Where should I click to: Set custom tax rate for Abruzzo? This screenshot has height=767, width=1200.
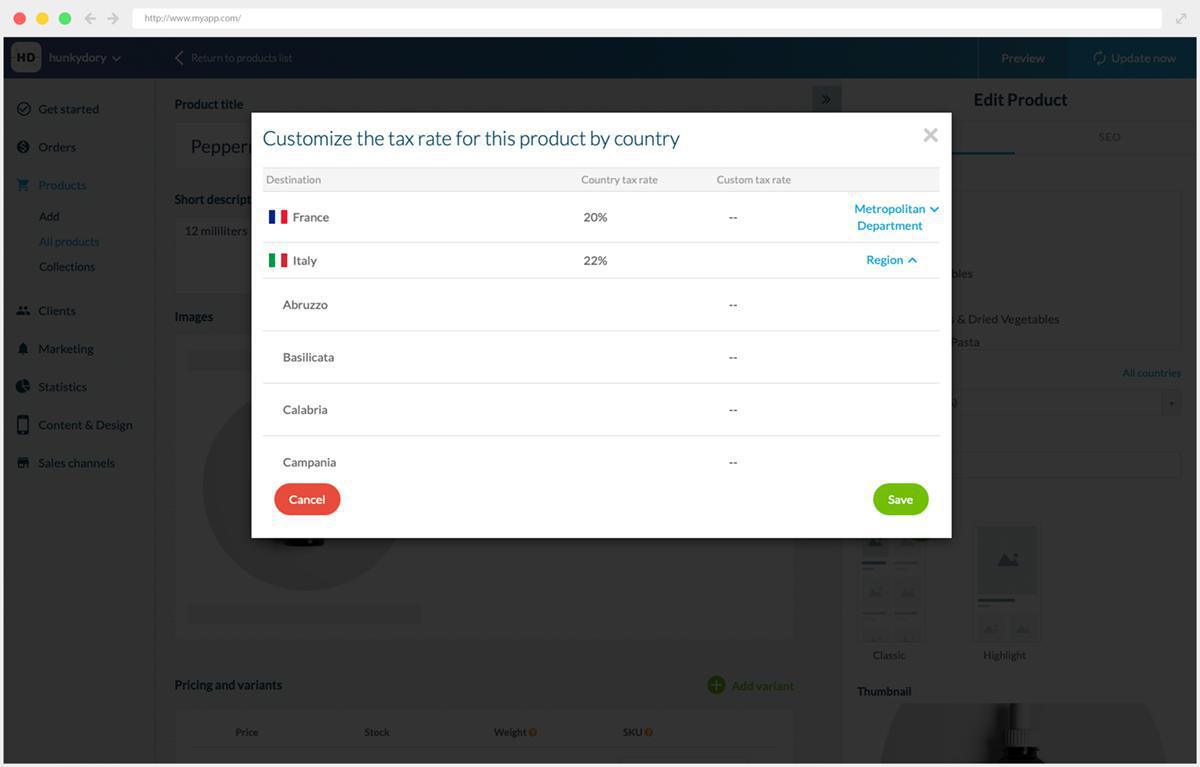coord(733,305)
